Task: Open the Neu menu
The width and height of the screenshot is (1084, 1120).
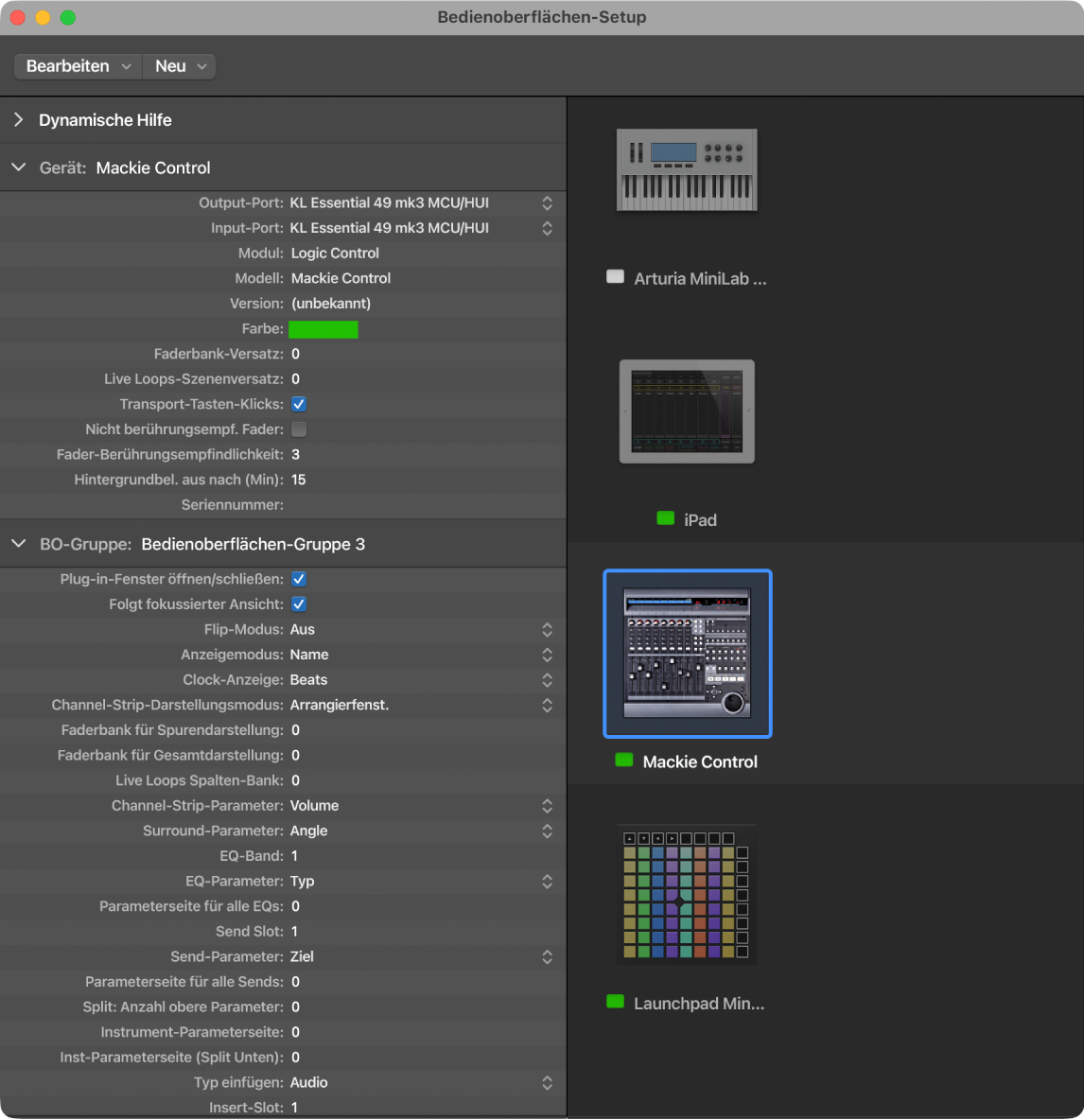Action: 179,66
